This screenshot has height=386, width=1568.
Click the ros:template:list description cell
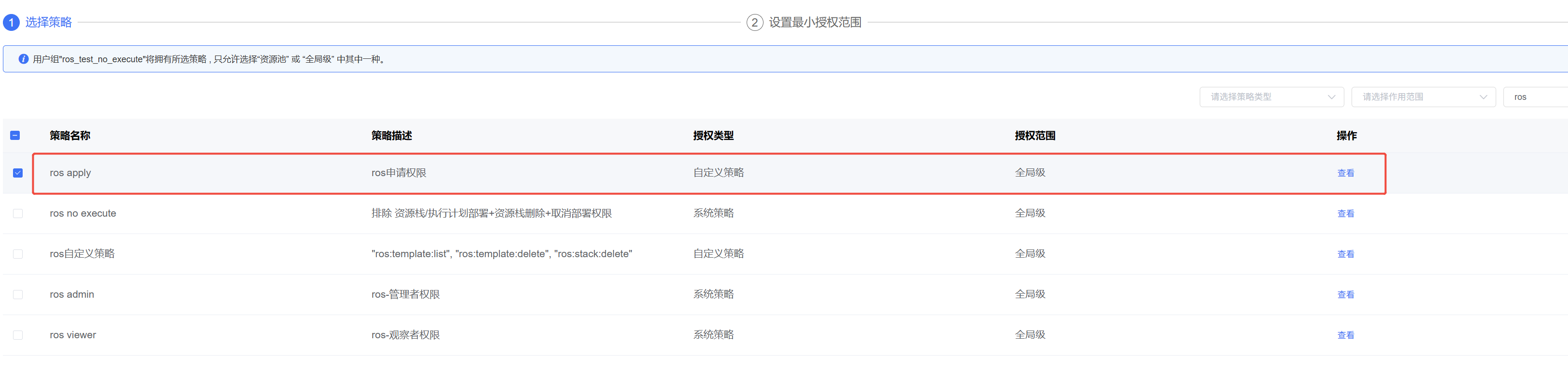coord(502,254)
